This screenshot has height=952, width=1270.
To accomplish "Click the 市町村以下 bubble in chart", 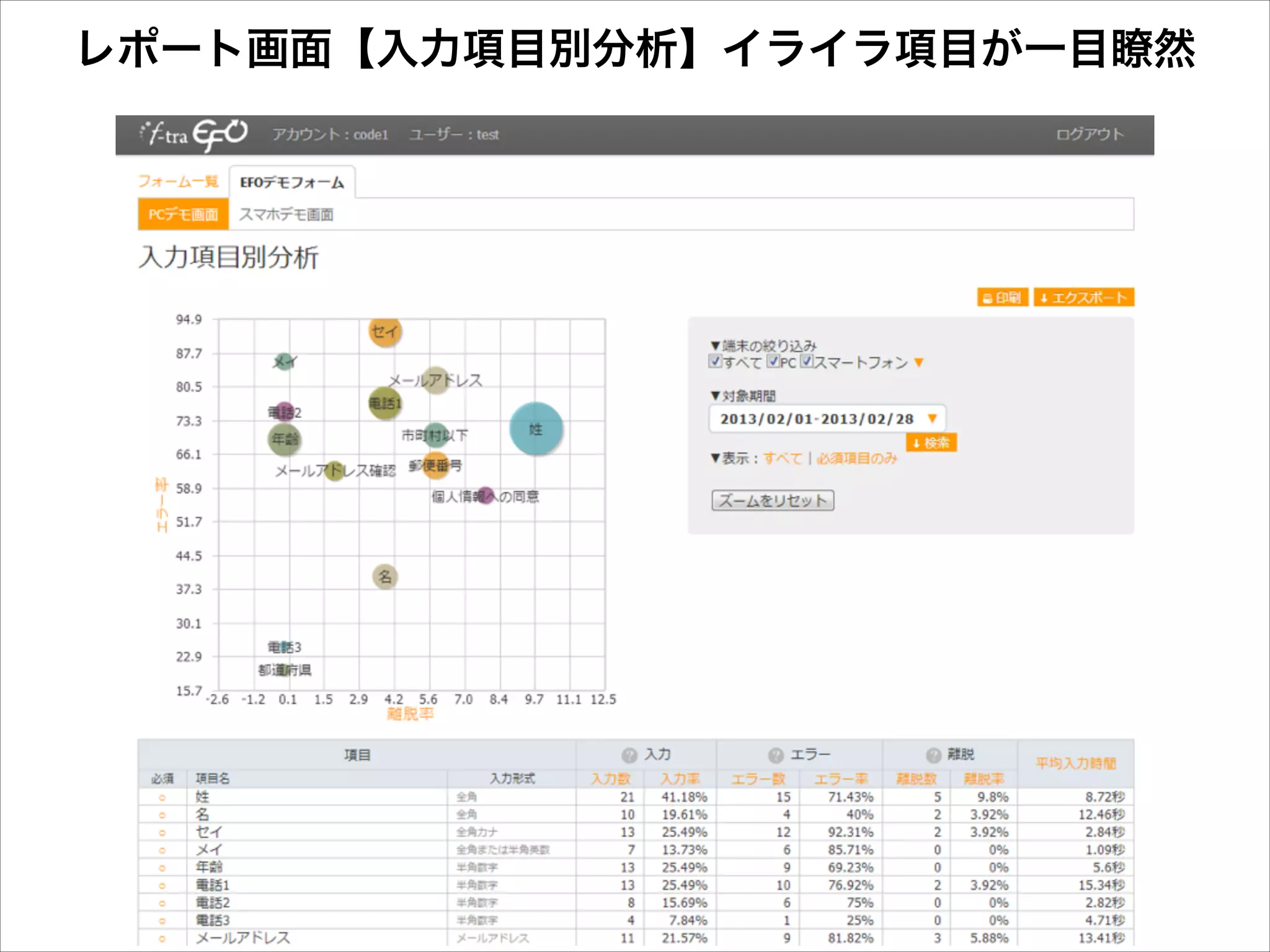I will 436,435.
